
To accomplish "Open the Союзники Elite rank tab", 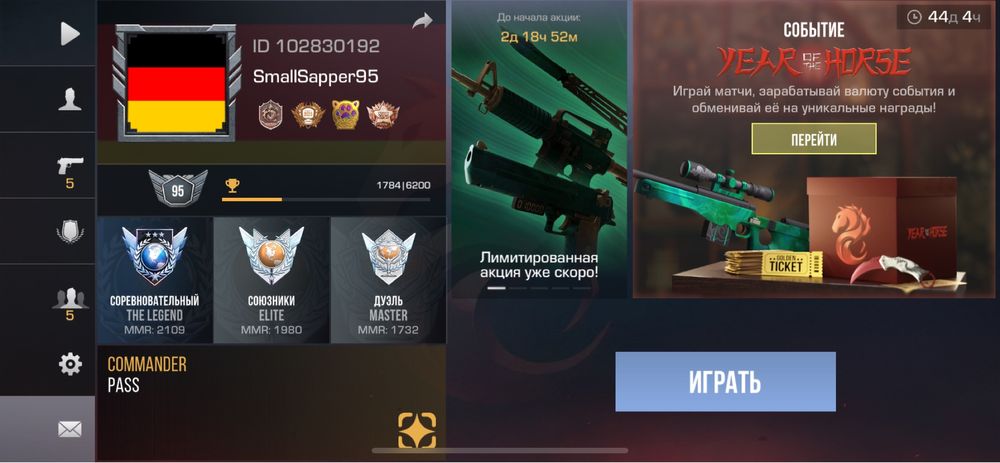I will 271,280.
